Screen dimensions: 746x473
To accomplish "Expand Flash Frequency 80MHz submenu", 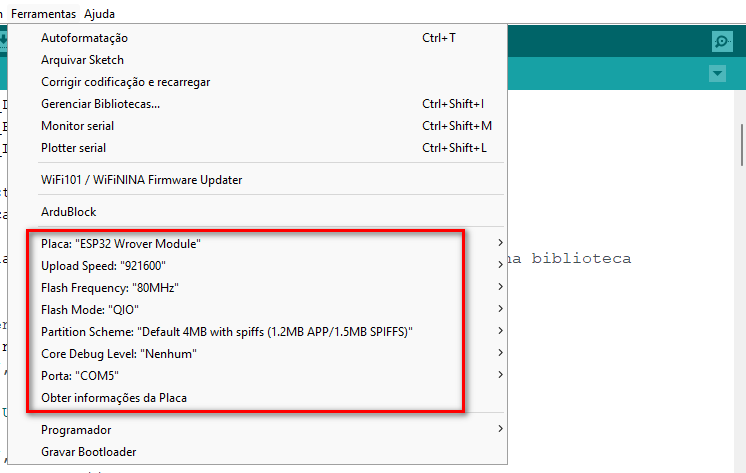I will [257, 288].
